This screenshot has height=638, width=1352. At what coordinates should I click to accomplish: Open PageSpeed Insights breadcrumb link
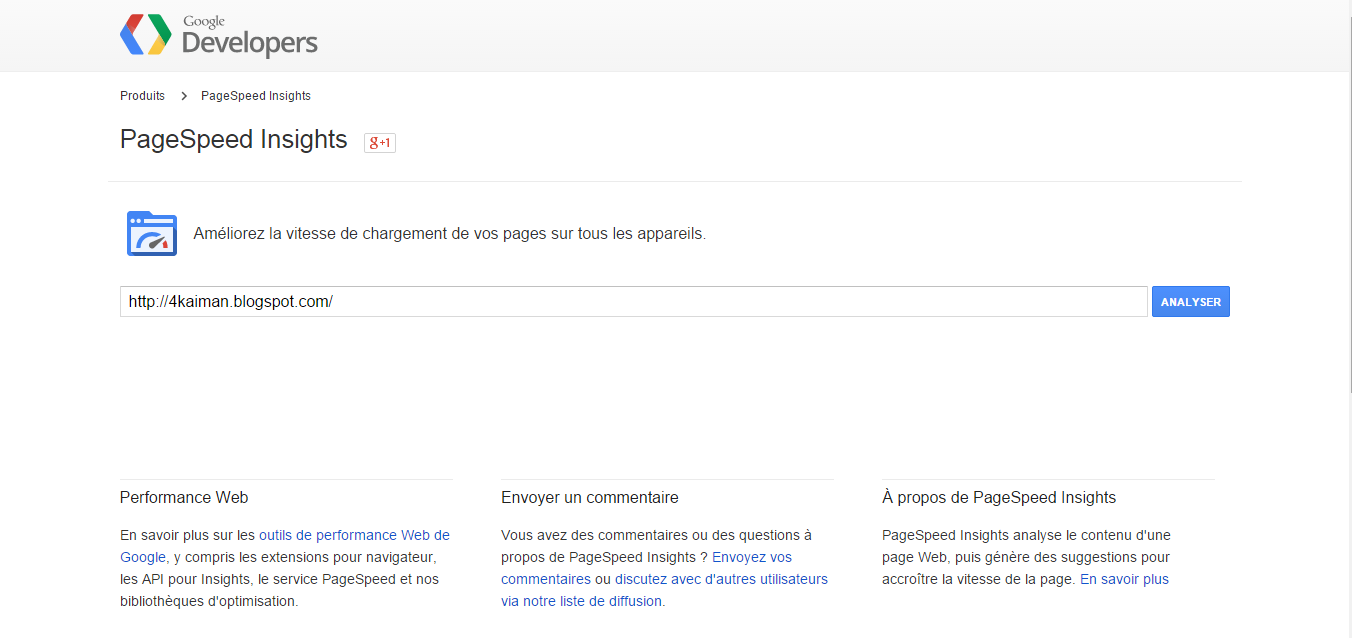[x=256, y=96]
